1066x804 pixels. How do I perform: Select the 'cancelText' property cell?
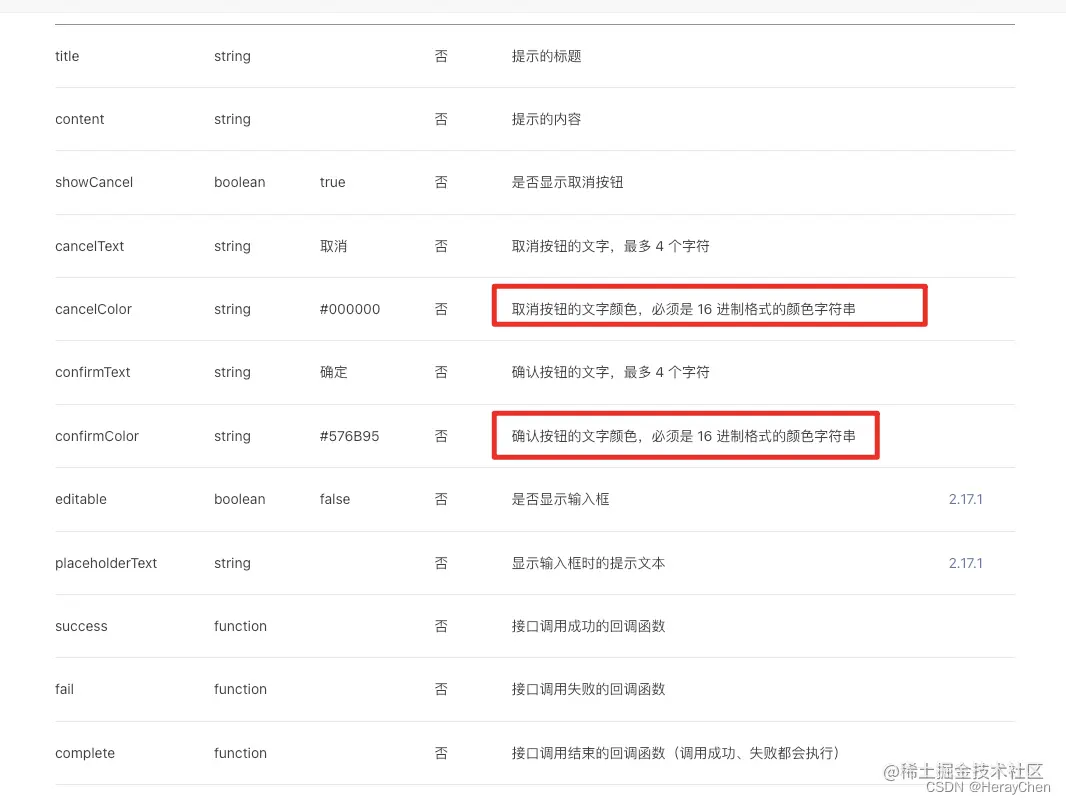[x=90, y=247]
